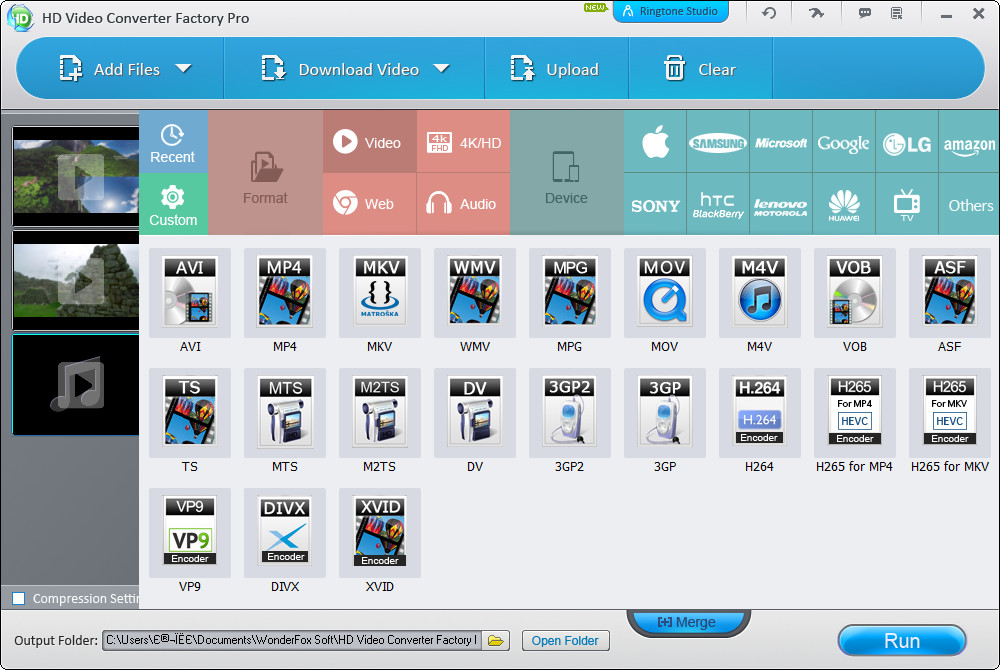1000x670 pixels.
Task: Pick the 3GP2 format icon
Action: pos(570,412)
